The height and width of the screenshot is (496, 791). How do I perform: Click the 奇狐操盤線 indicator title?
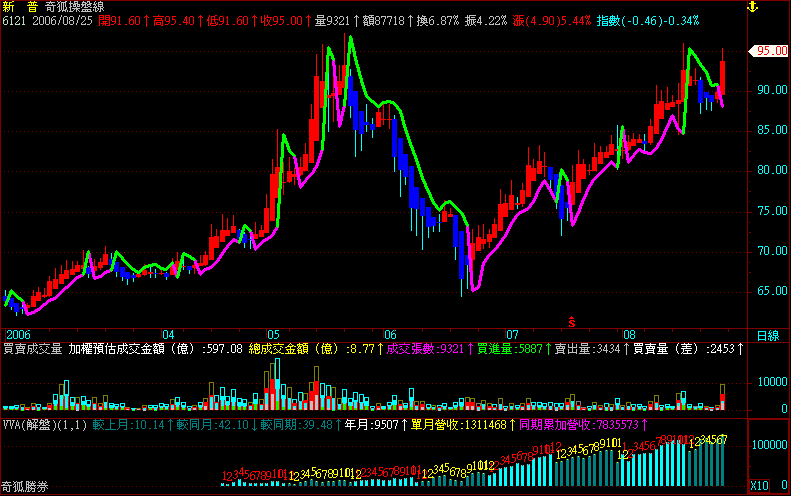tap(74, 7)
